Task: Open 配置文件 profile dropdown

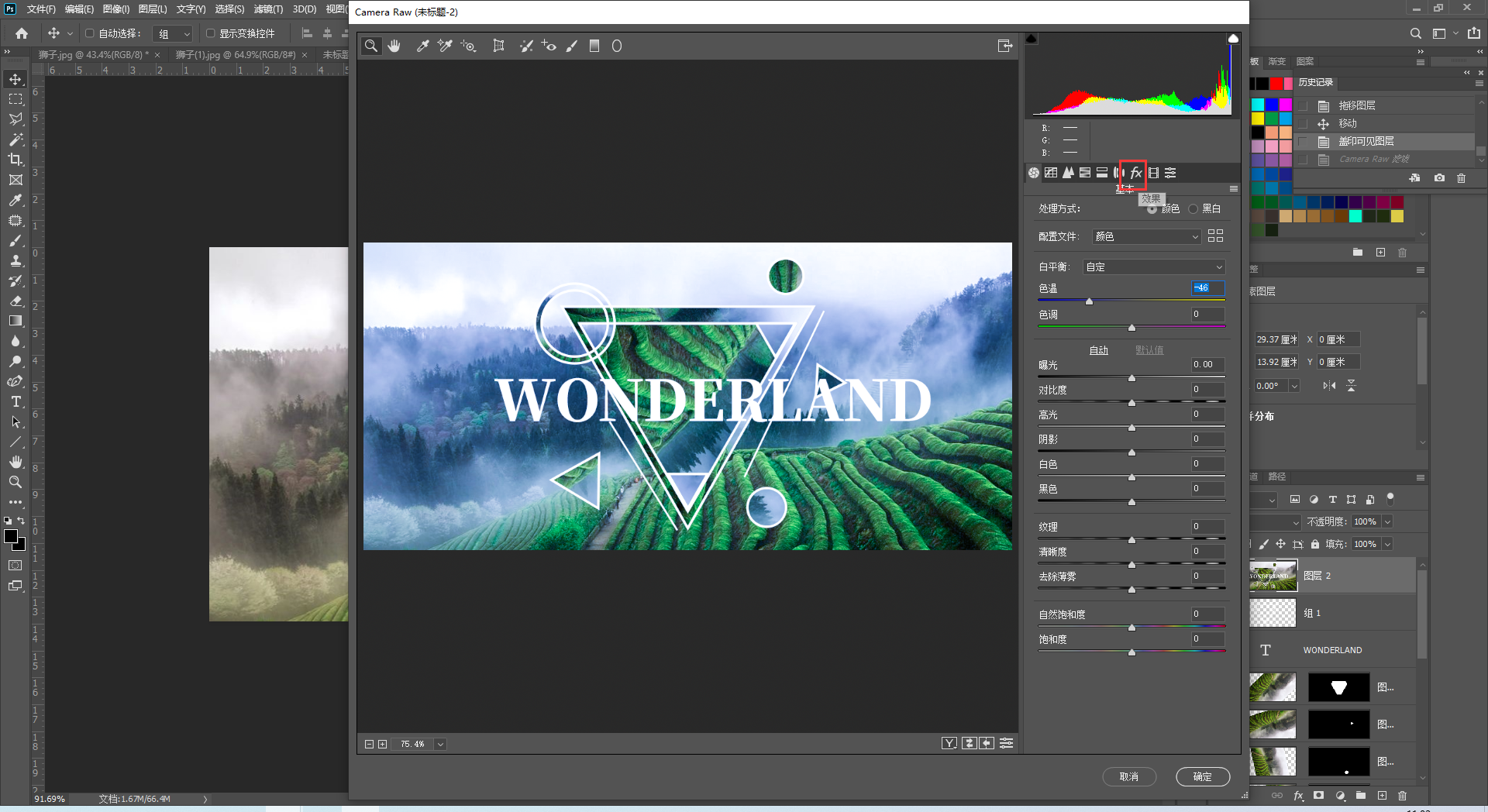Action: tap(1146, 236)
